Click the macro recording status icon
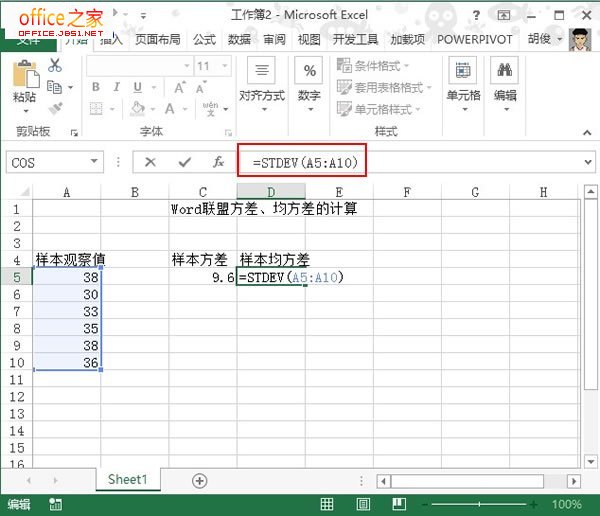The height and width of the screenshot is (516, 600). [x=55, y=504]
